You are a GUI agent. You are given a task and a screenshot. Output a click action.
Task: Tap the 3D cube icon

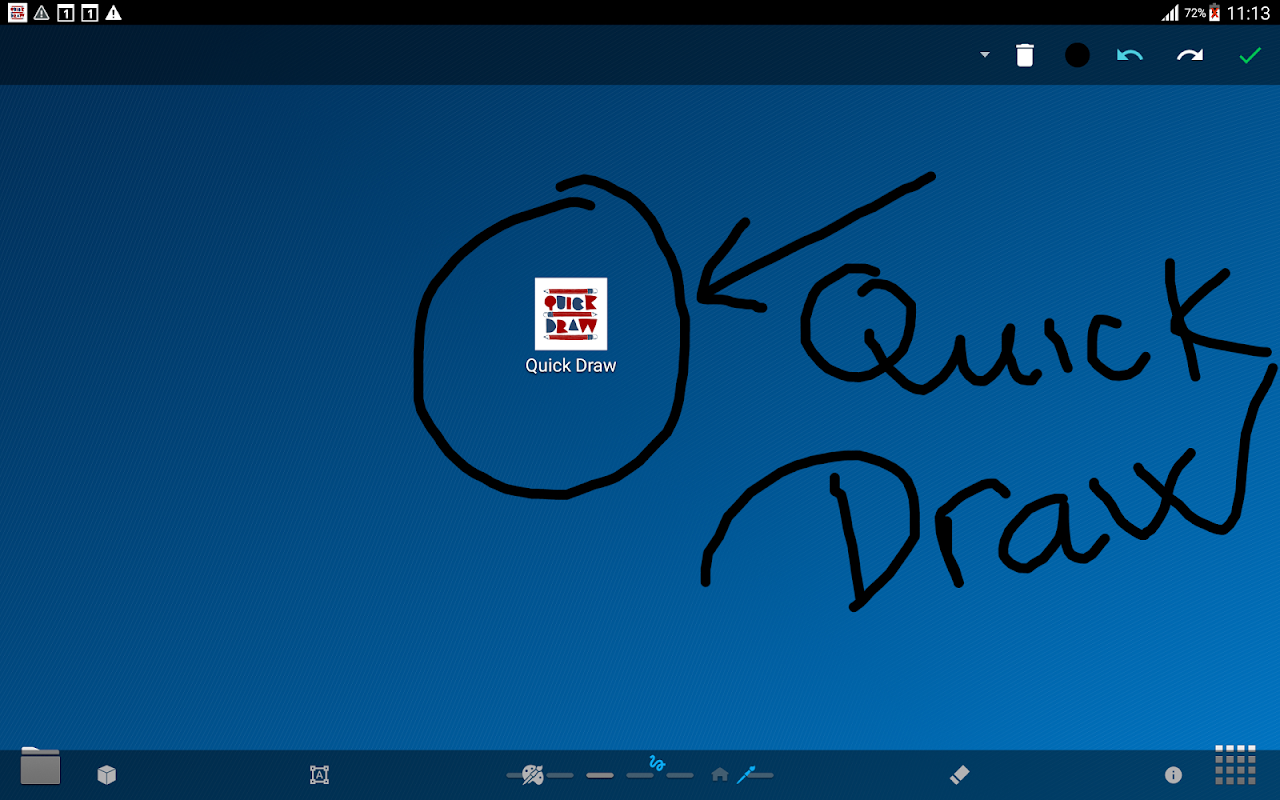pyautogui.click(x=107, y=775)
